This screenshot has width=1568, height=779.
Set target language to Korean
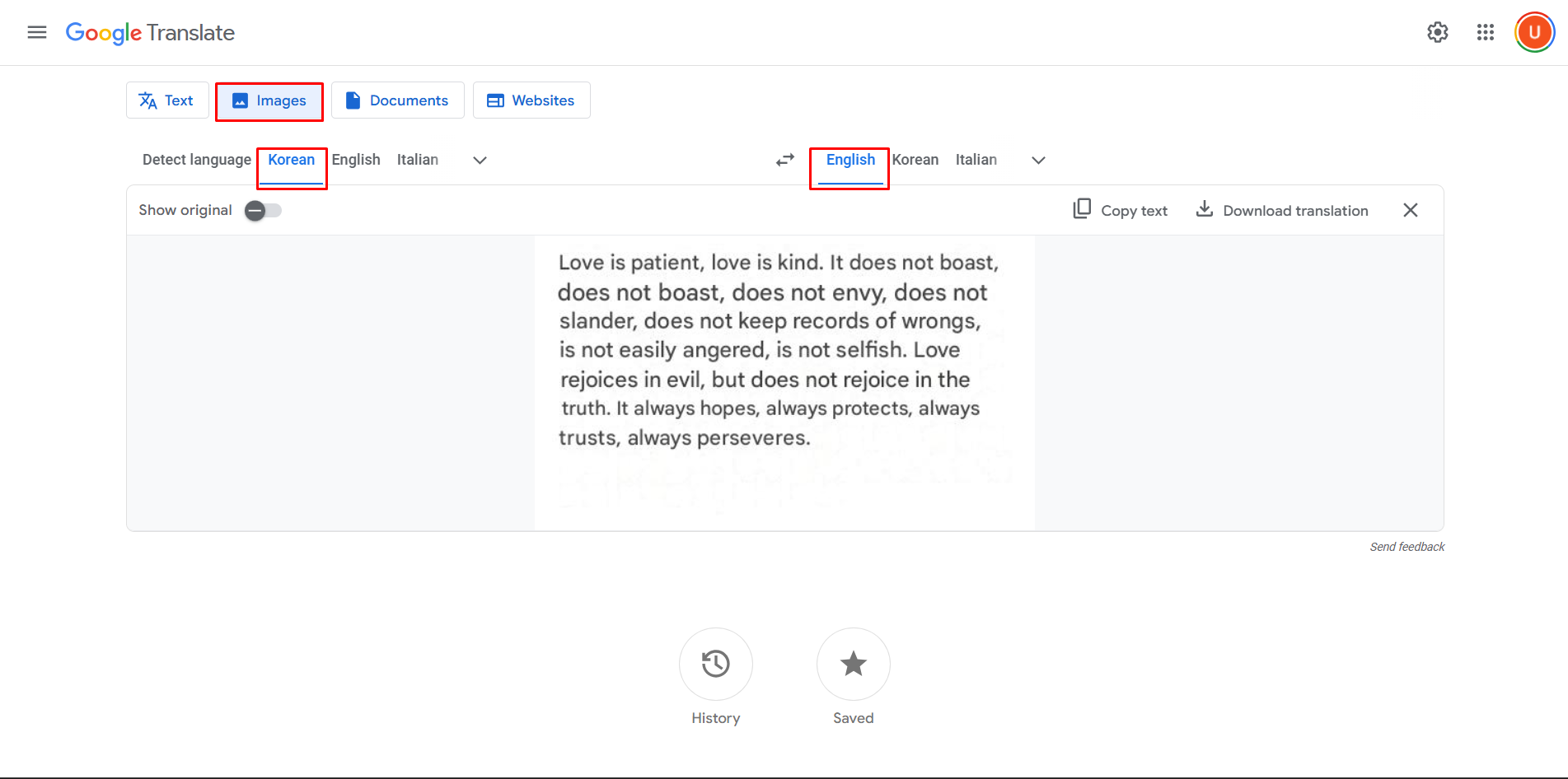(x=915, y=160)
